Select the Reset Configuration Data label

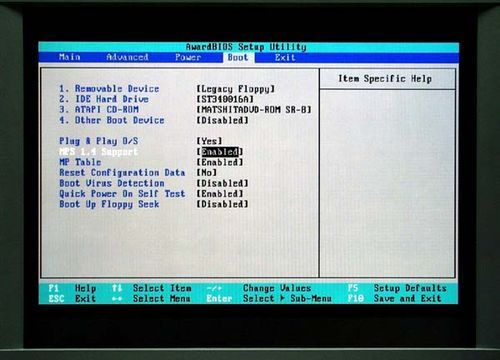(x=122, y=173)
